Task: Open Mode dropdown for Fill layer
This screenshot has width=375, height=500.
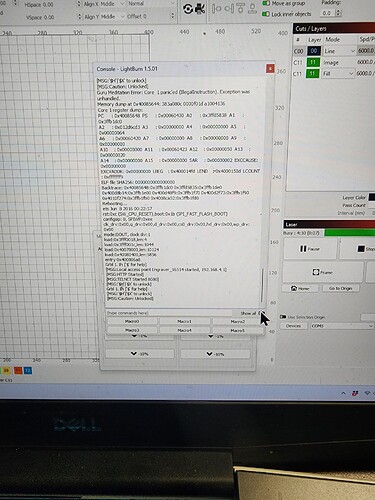Action: point(338,74)
